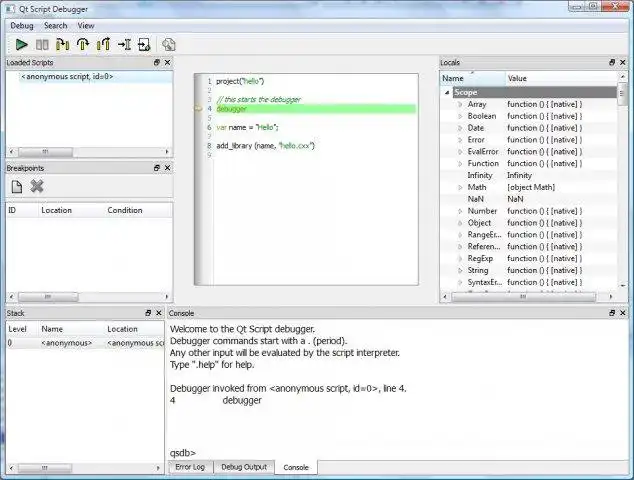Float the Console panel

pos(612,313)
